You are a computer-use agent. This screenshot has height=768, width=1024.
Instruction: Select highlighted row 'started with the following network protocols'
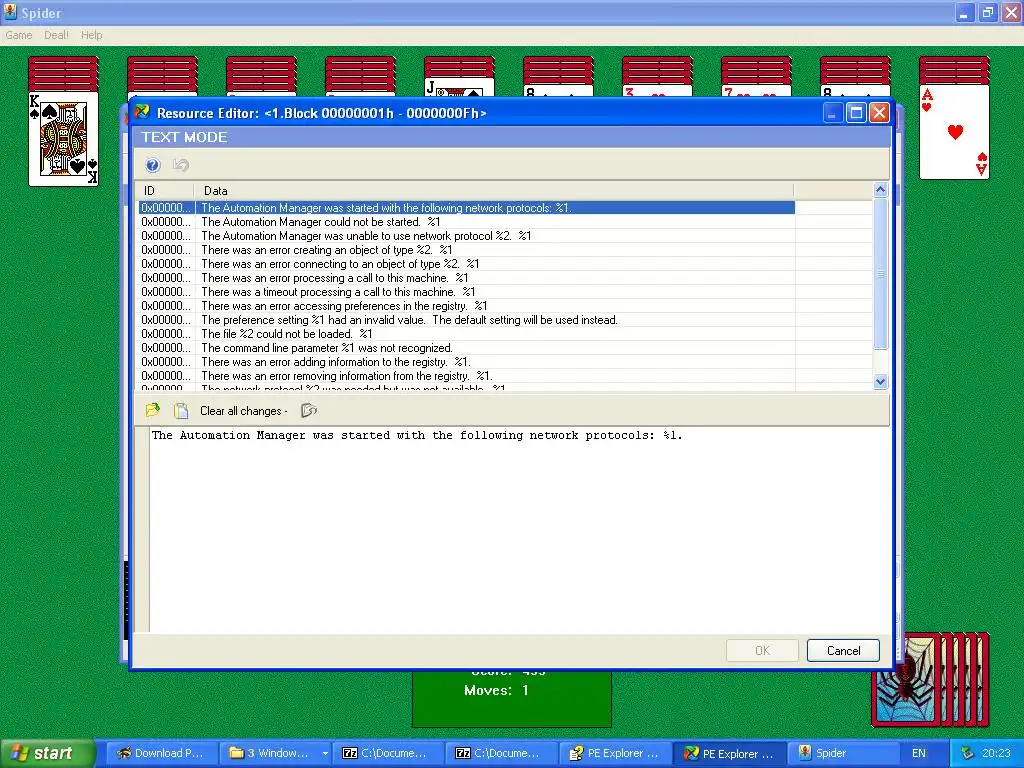(x=467, y=208)
